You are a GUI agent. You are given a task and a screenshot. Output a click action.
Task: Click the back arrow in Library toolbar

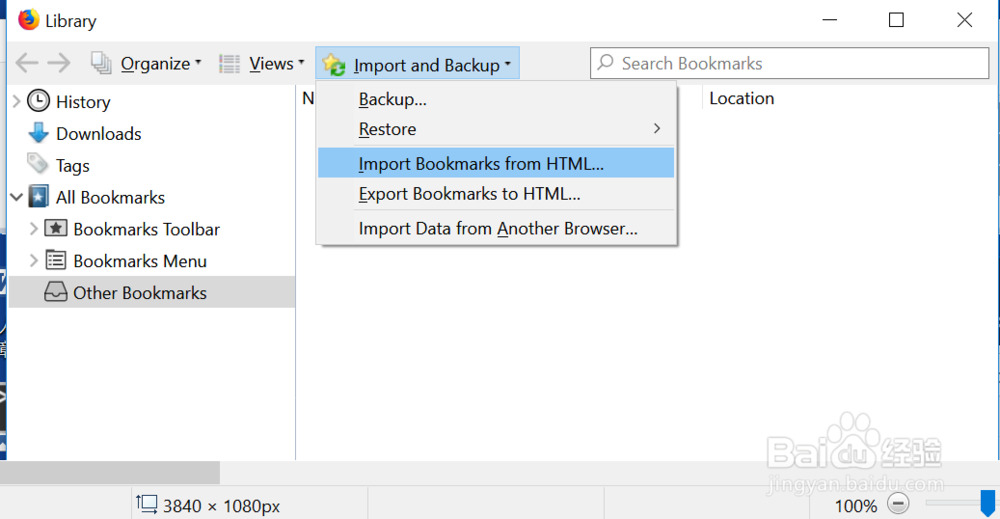[x=27, y=63]
